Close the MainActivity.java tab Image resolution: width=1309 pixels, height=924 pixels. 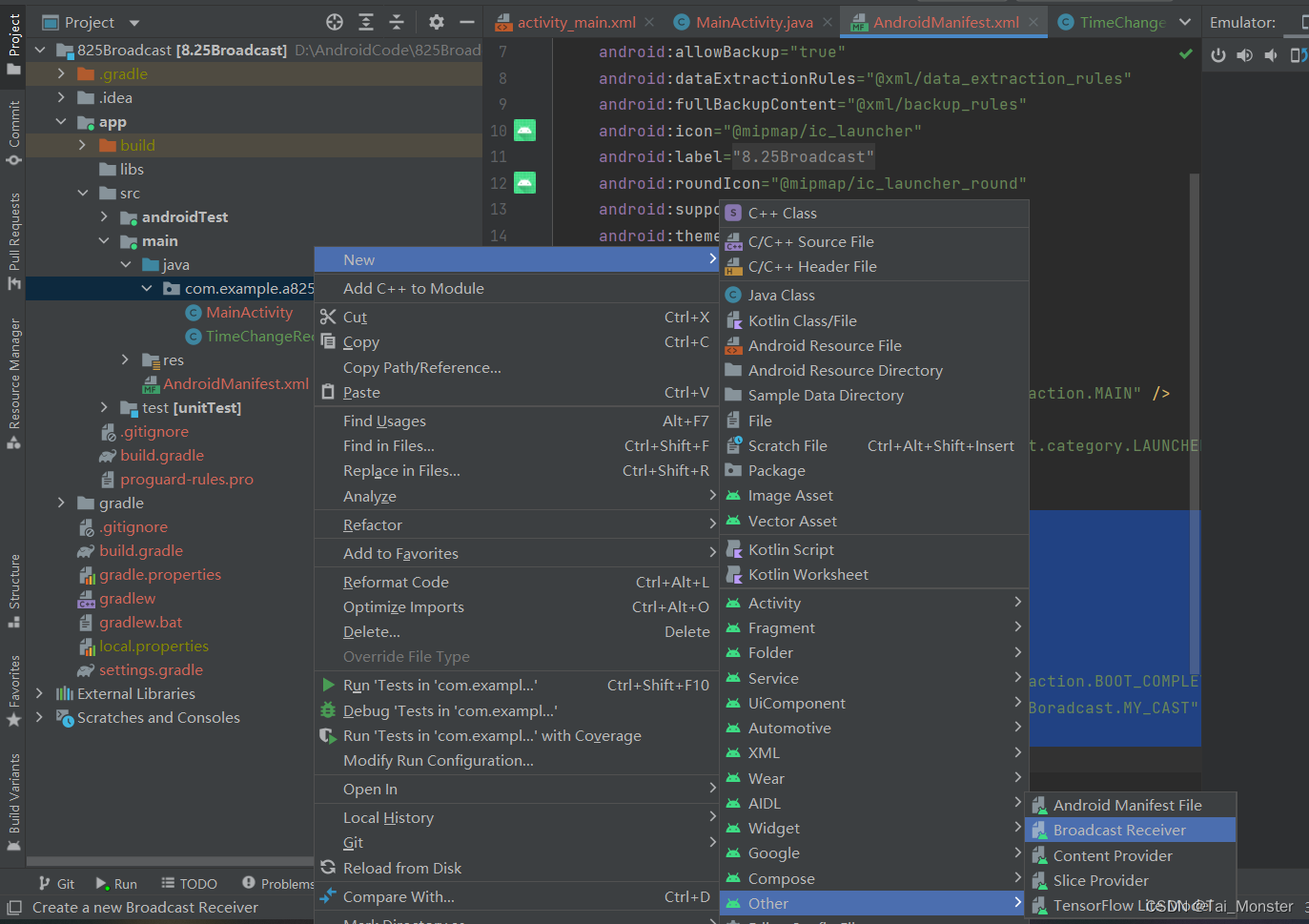click(x=827, y=22)
